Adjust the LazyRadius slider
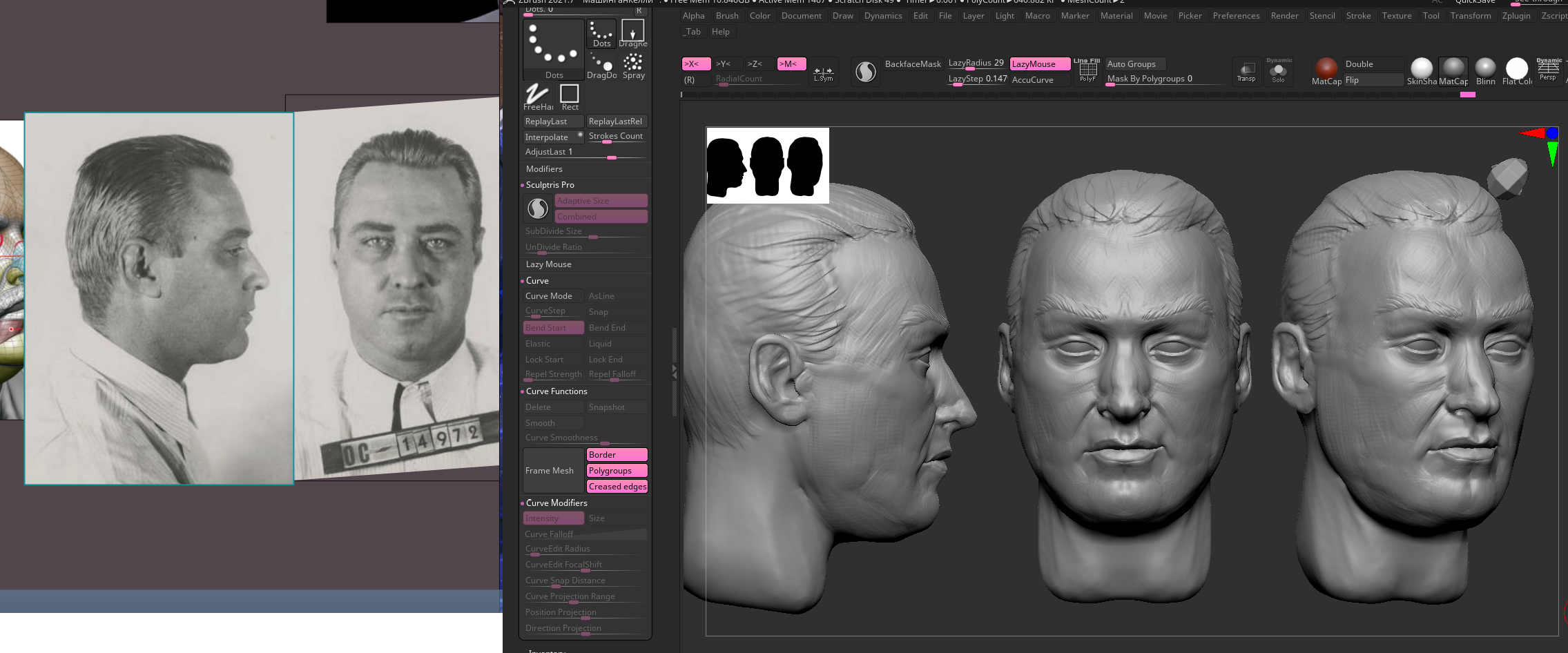 (975, 64)
